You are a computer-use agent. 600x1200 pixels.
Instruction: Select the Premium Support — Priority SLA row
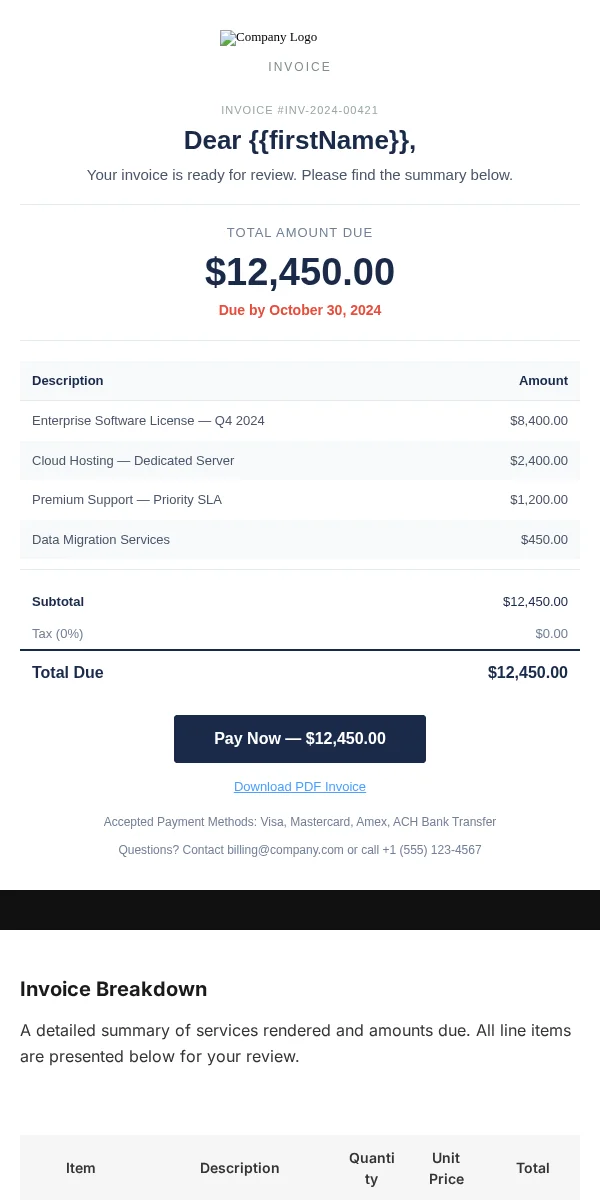pos(300,500)
